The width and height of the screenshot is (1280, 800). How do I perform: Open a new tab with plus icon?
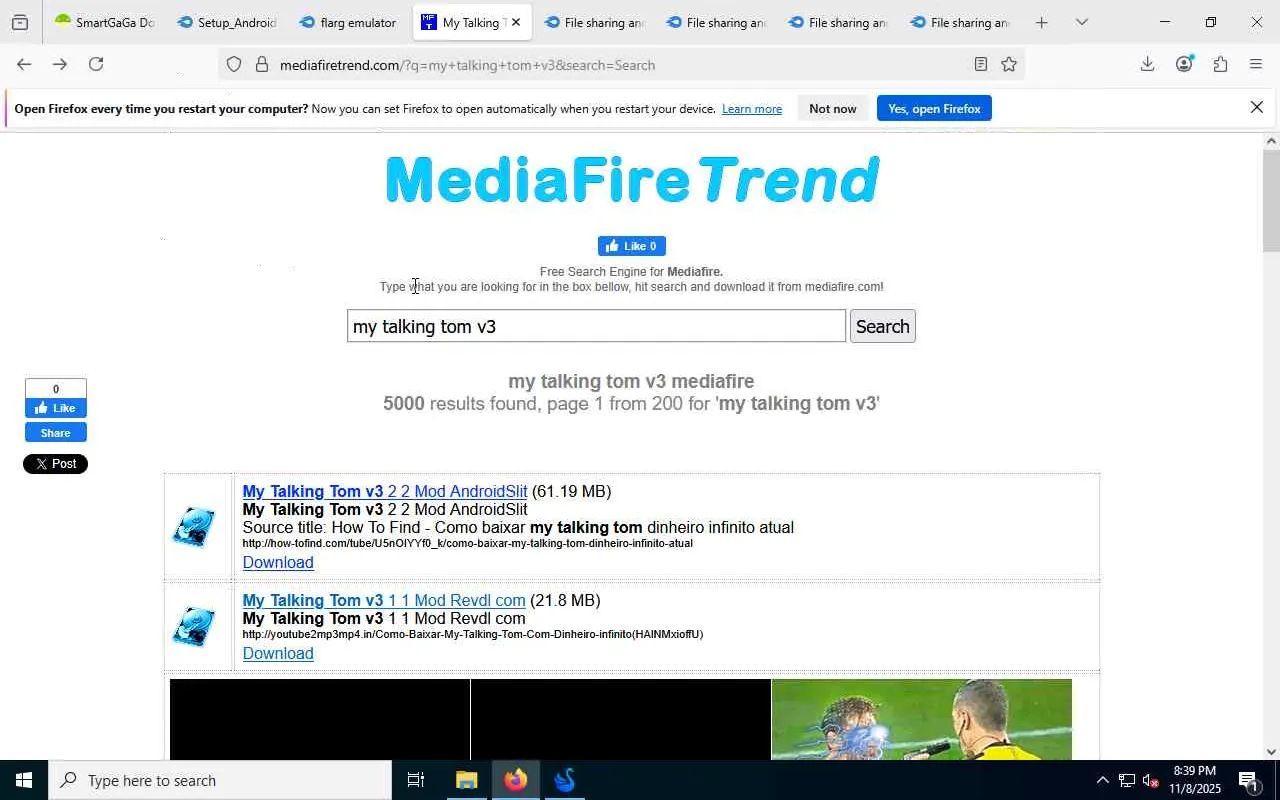click(x=1041, y=22)
